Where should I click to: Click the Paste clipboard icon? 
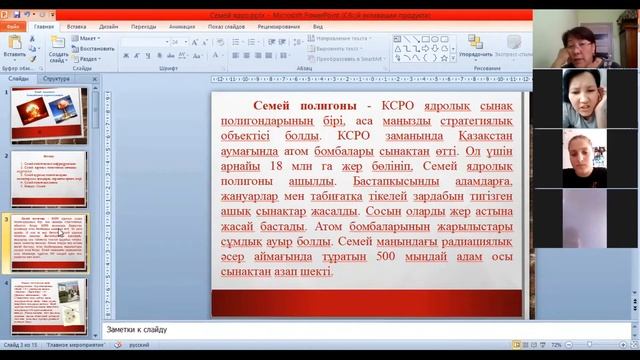click(x=15, y=42)
